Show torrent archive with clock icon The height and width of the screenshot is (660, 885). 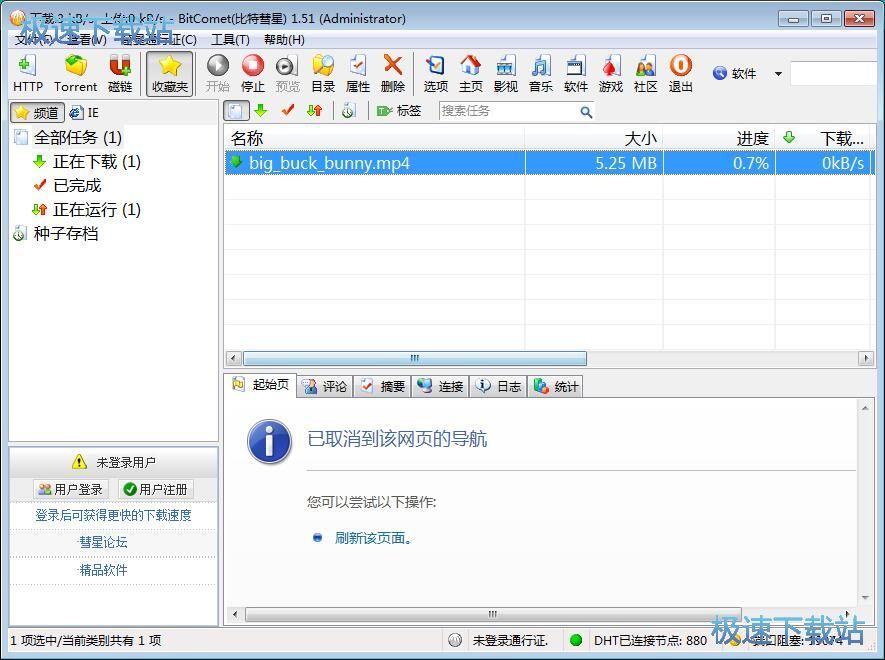(x=348, y=111)
